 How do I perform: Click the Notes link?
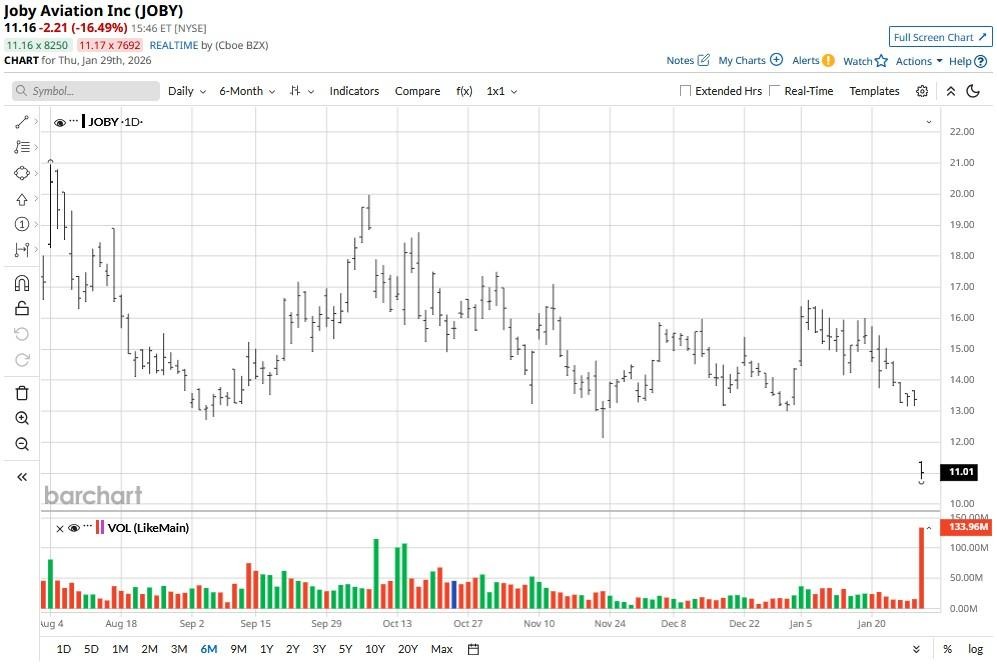click(680, 60)
